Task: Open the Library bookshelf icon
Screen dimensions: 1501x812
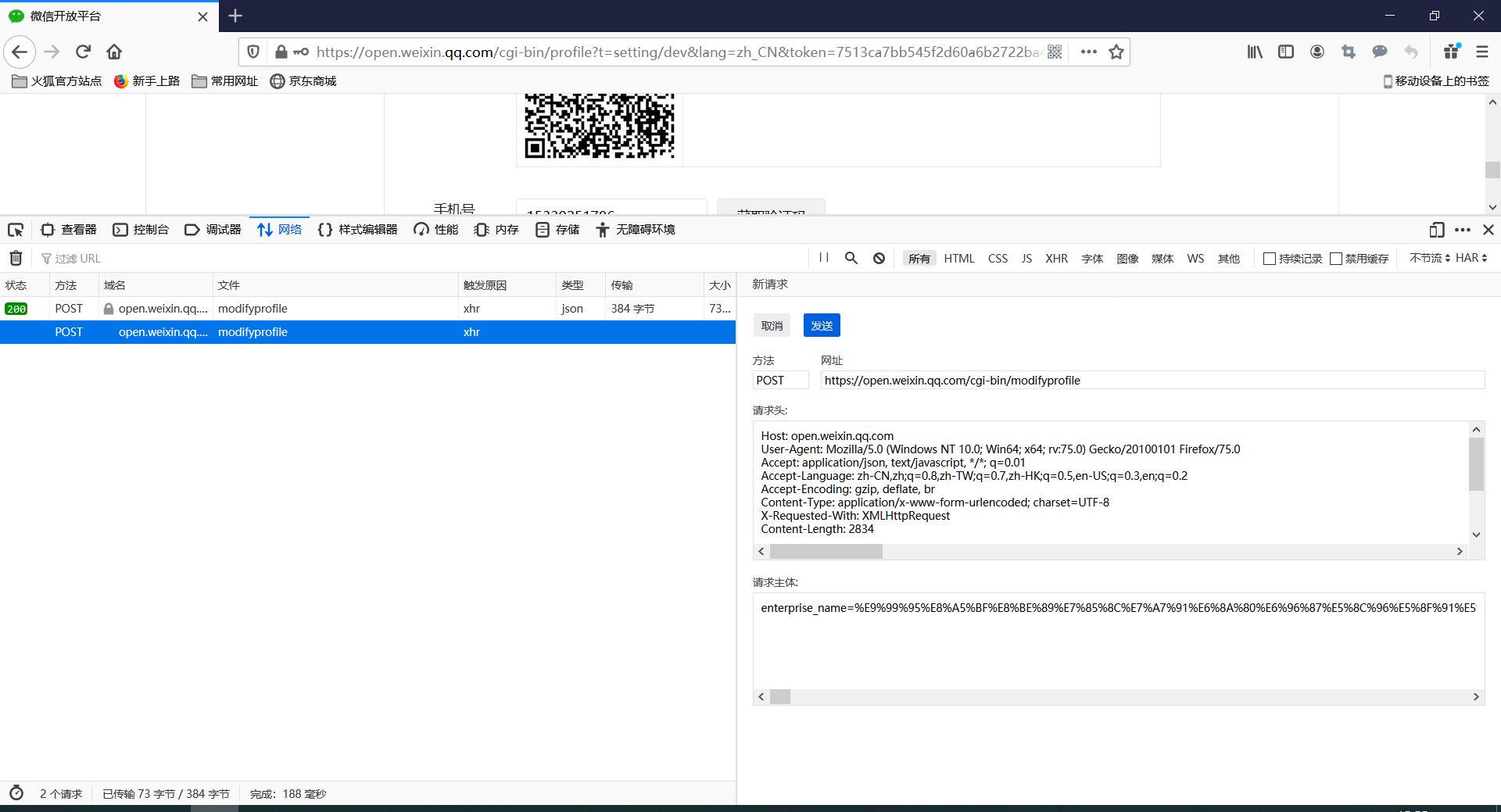Action: tap(1255, 52)
